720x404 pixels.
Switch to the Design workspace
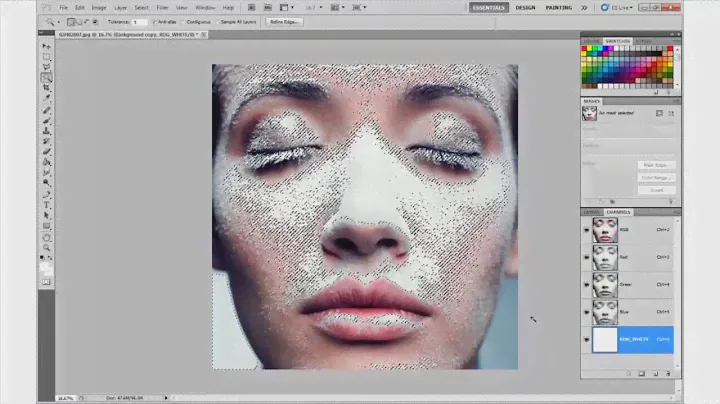click(x=525, y=8)
